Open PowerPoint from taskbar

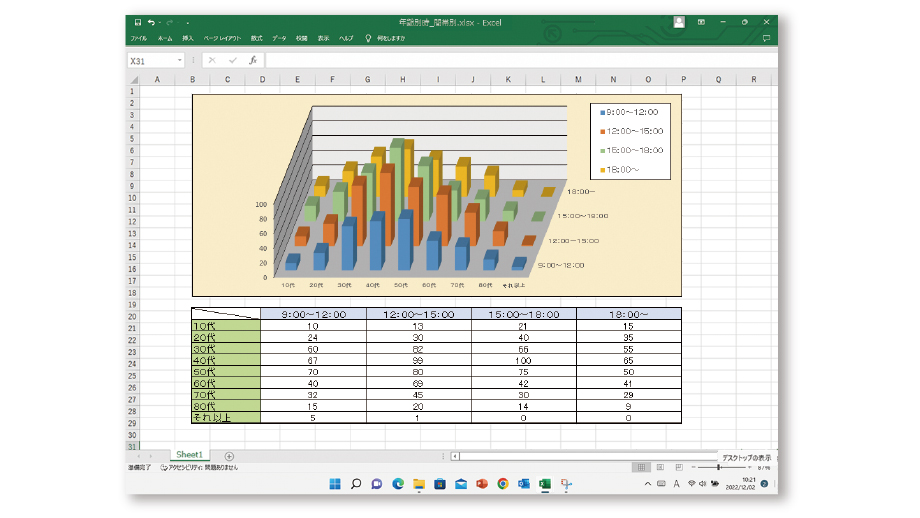(482, 484)
